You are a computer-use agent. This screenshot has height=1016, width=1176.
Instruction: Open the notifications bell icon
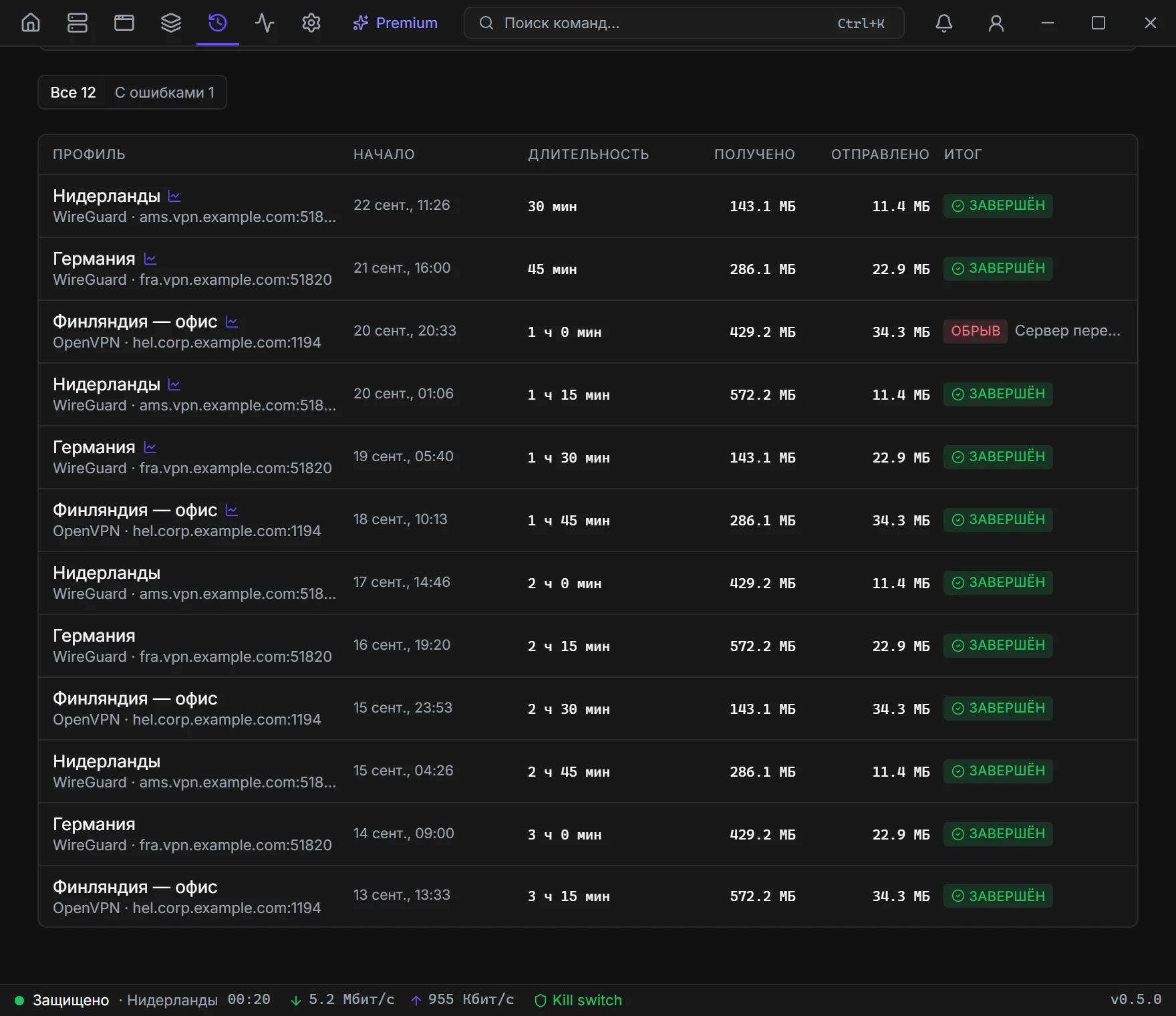click(944, 23)
